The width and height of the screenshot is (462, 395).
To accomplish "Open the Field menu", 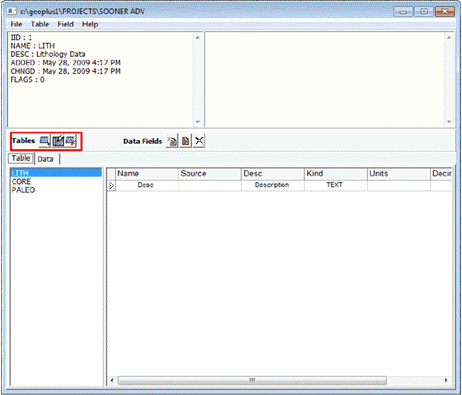I will (65, 24).
